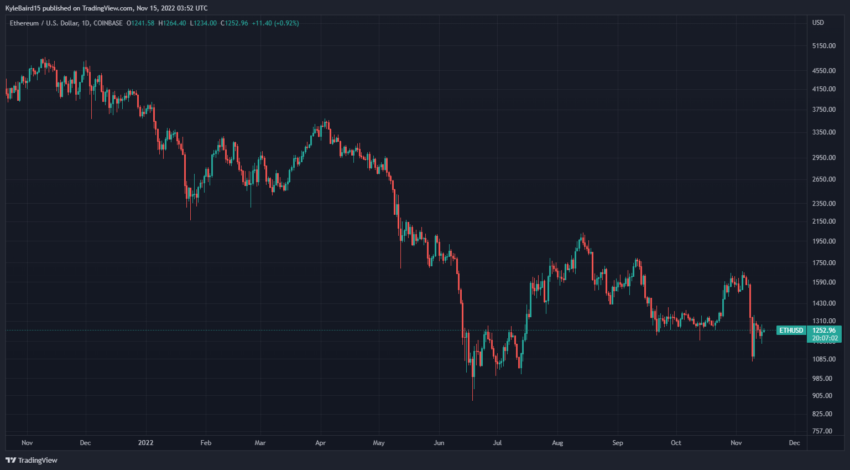Click the USD currency label on the price axis
The height and width of the screenshot is (470, 850).
tap(817, 23)
